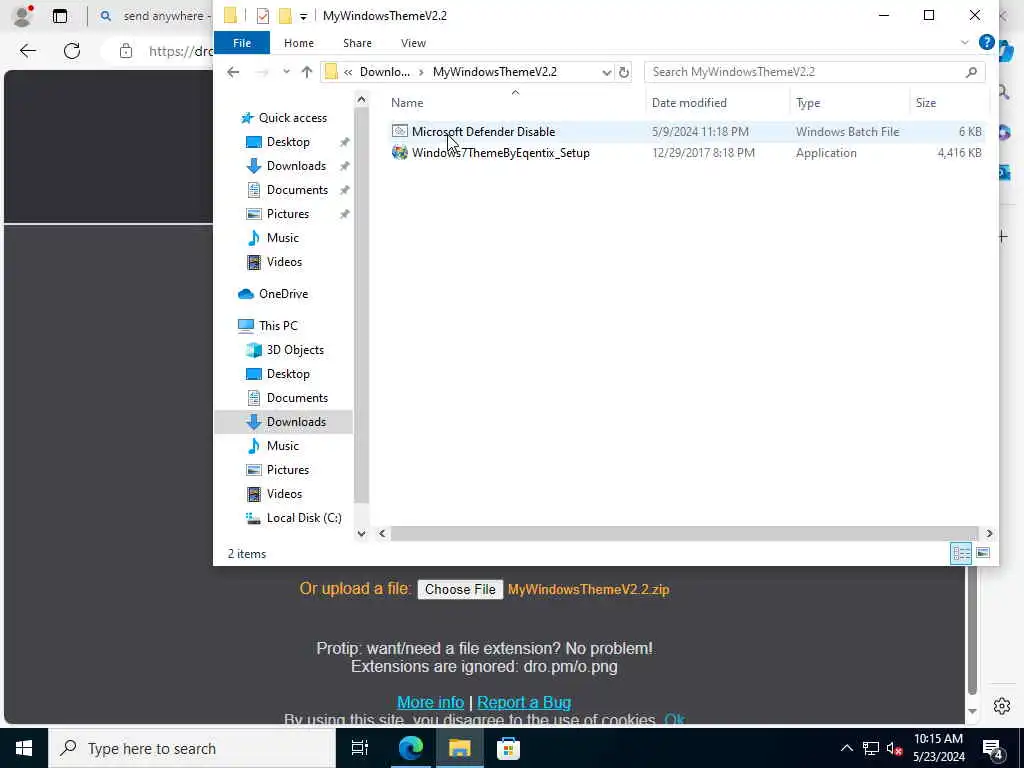Click the Microsoft Defender Disable file icon
Image resolution: width=1024 pixels, height=768 pixels.
pyautogui.click(x=400, y=131)
